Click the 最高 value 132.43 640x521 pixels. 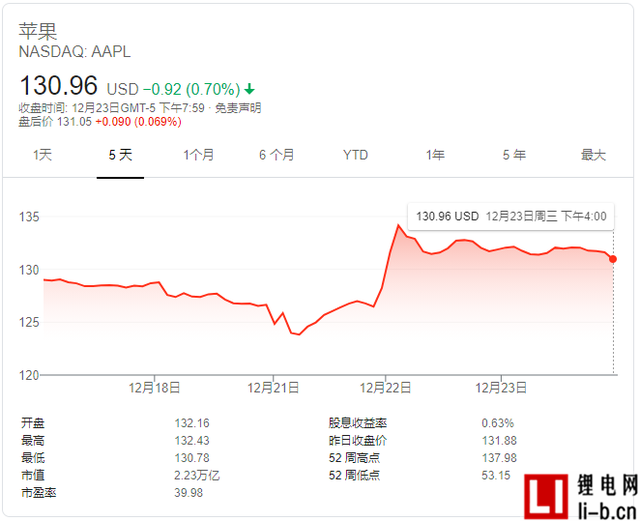point(192,441)
